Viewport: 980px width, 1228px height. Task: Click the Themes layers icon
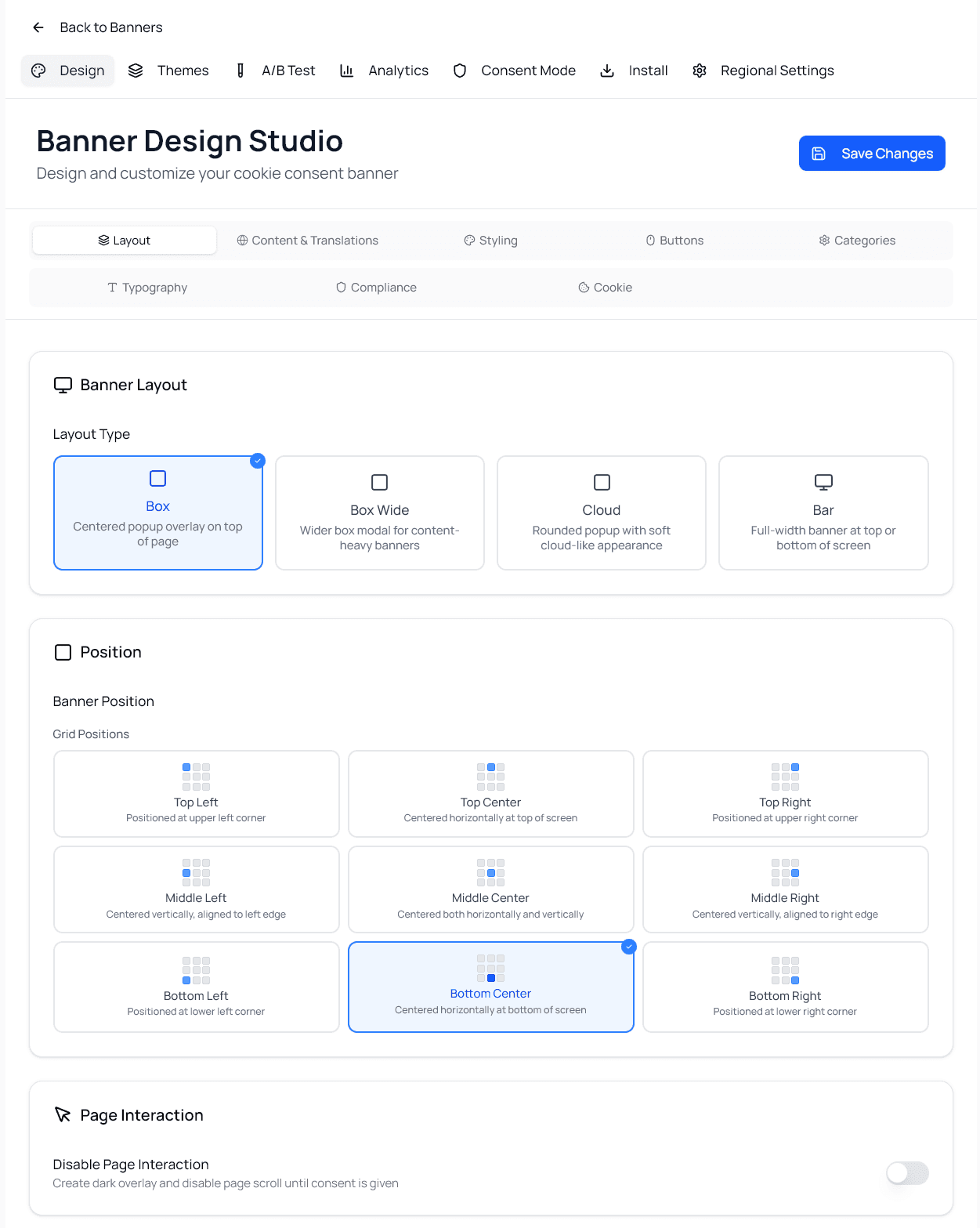[x=136, y=71]
